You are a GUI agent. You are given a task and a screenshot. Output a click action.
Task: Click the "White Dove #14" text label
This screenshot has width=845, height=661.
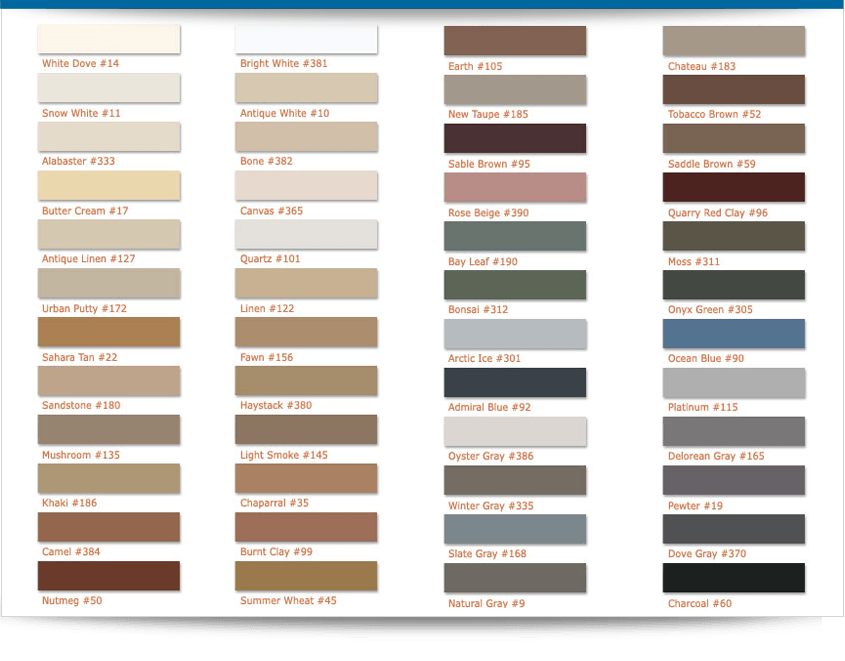point(80,64)
